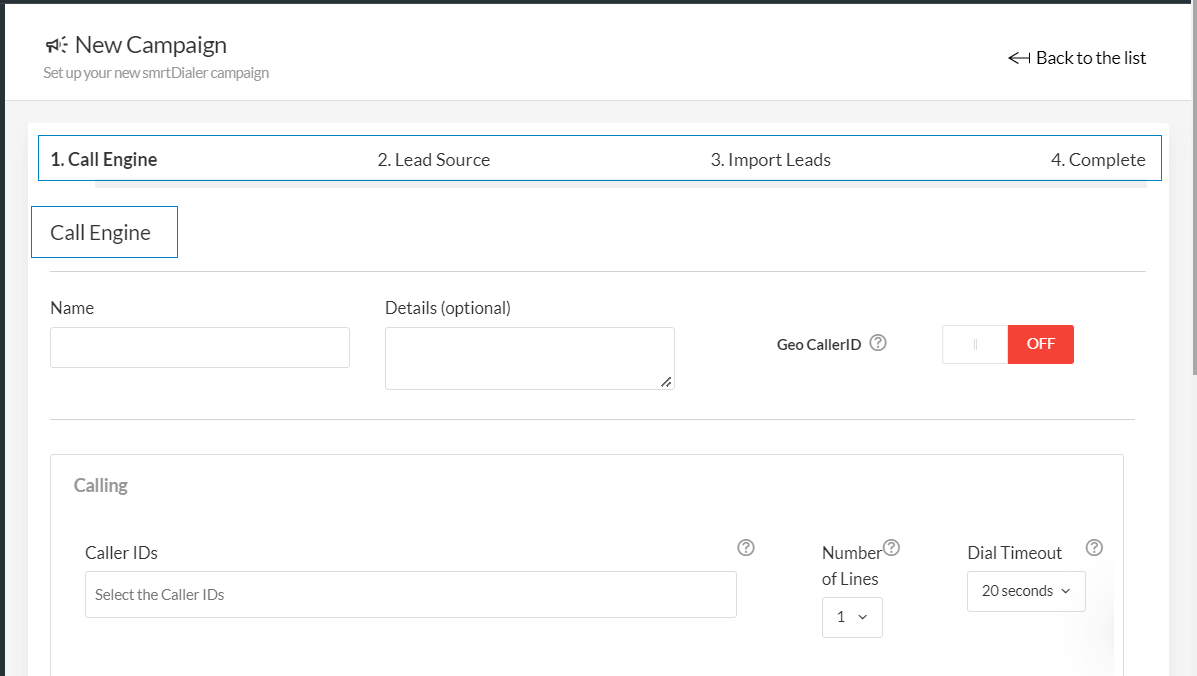1197x676 pixels.
Task: Open the Number of Lines dropdown
Action: coord(852,617)
